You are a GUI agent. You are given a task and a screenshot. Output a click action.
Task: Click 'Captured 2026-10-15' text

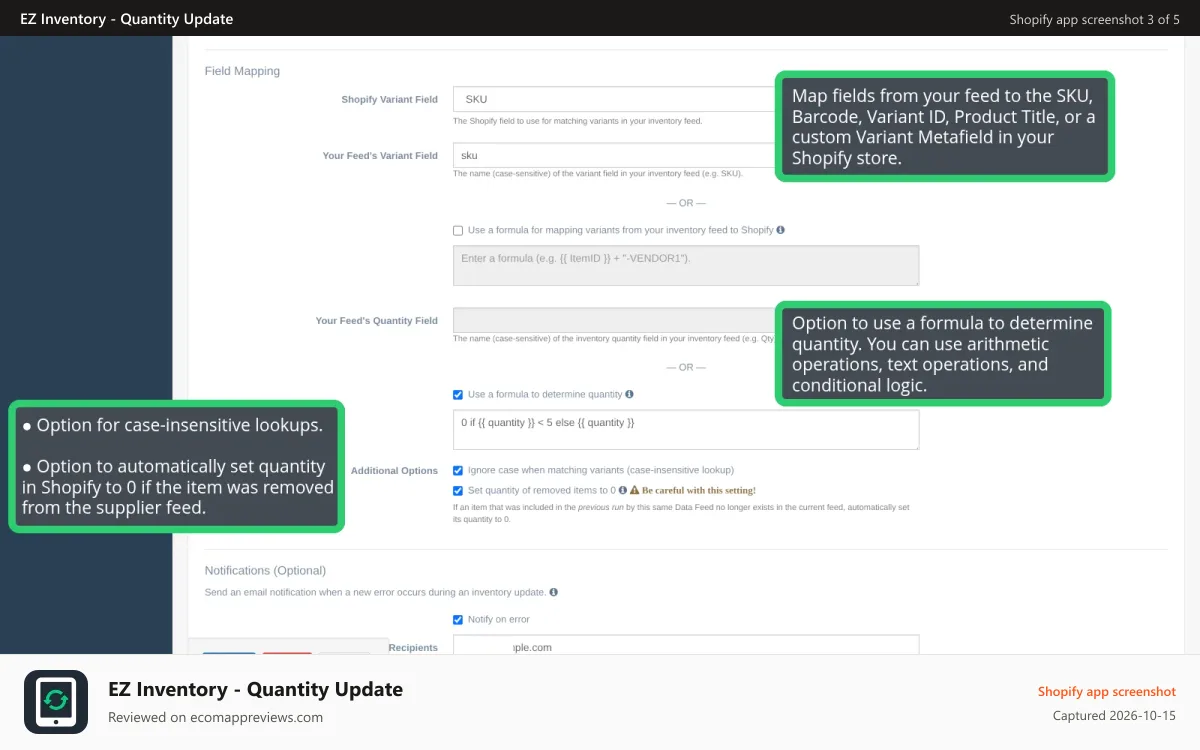[x=1114, y=716]
